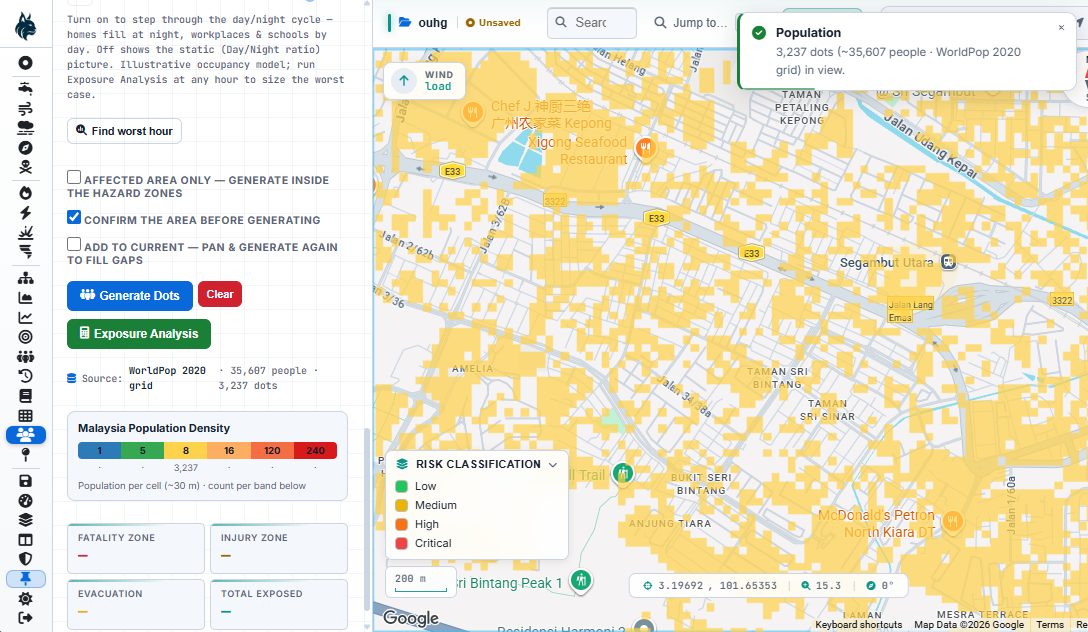Viewport: 1088px width, 632px height.
Task: Open the line chart tool
Action: (26, 318)
